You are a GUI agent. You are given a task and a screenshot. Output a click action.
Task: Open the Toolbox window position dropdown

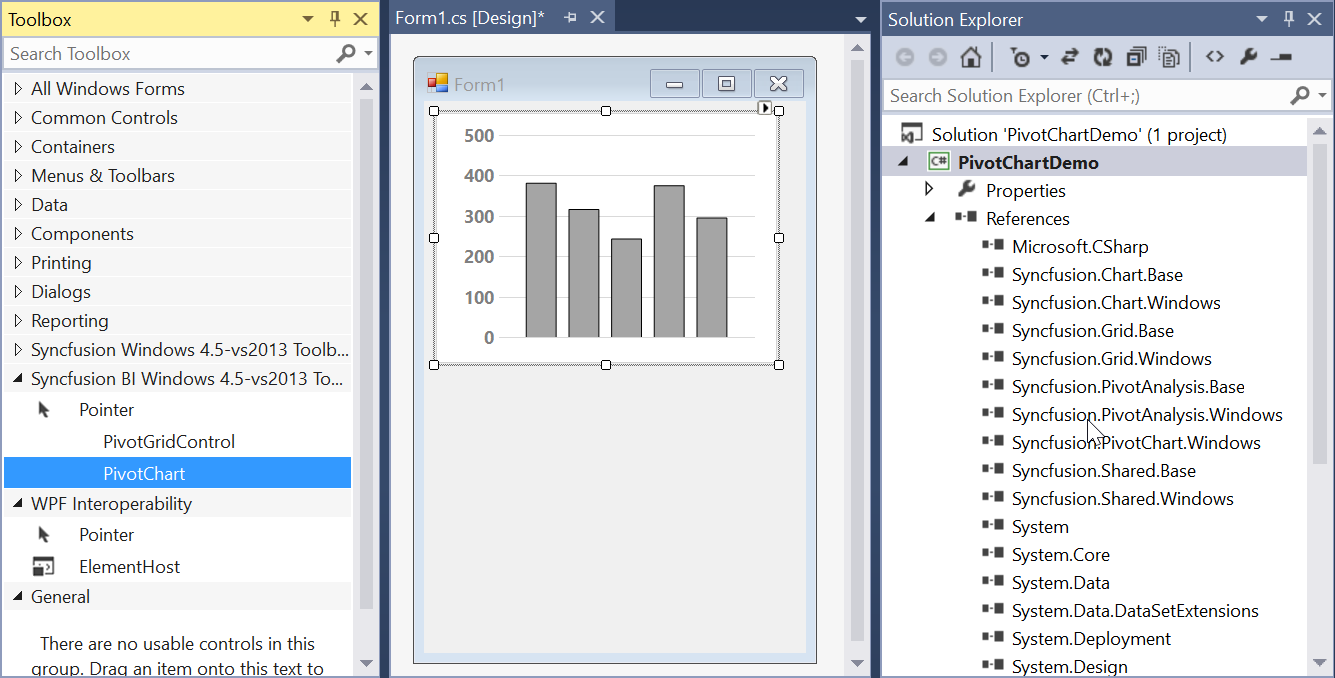309,19
